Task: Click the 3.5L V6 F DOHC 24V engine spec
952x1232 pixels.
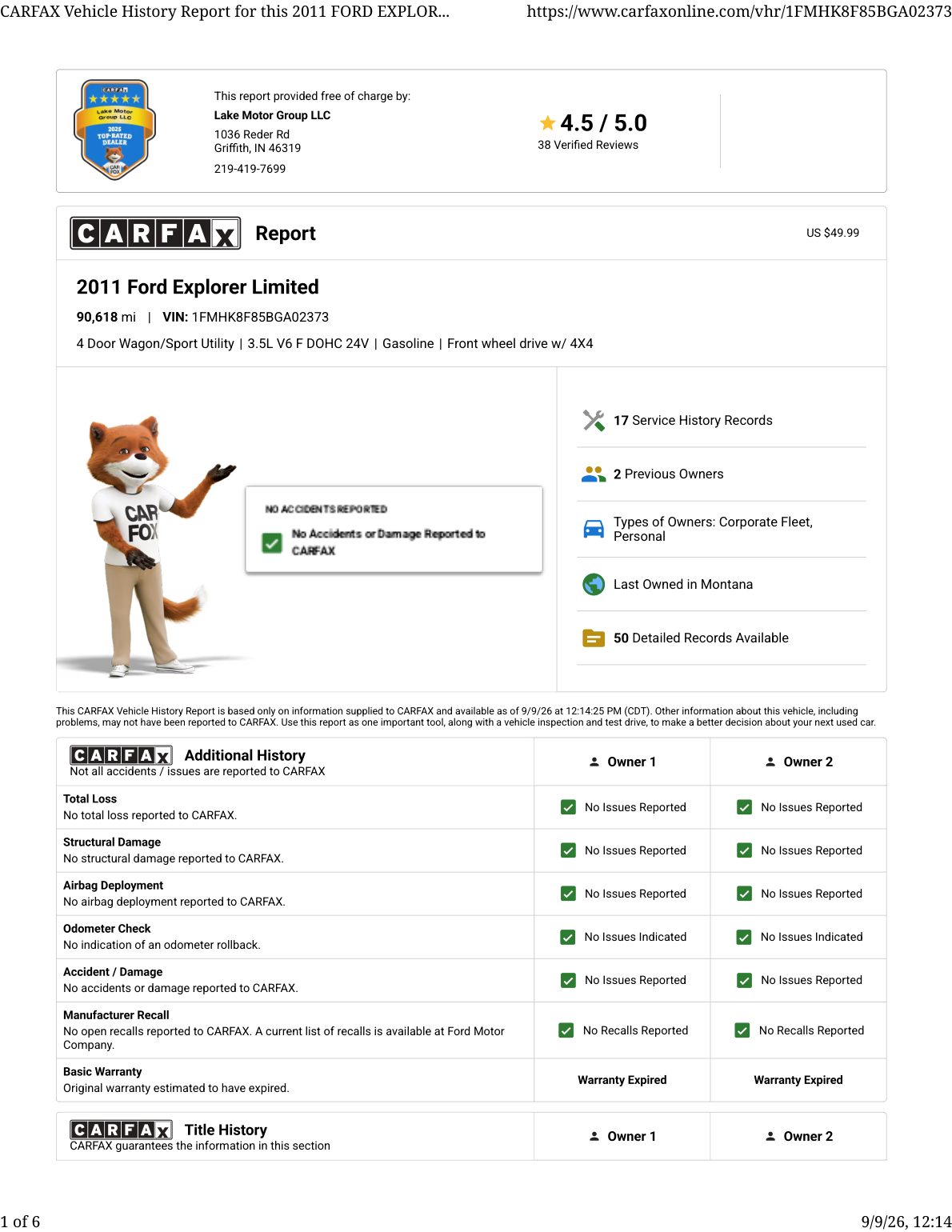Action: [308, 344]
